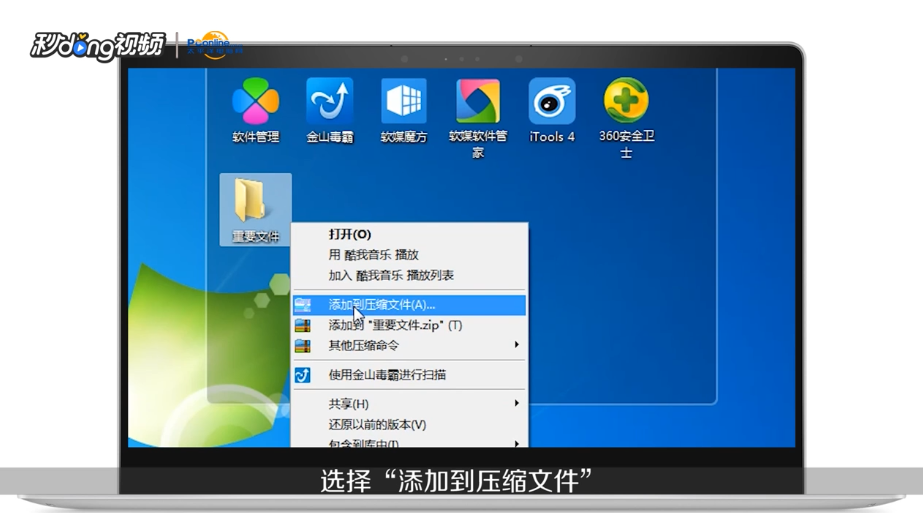Image resolution: width=923 pixels, height=513 pixels.
Task: Select the 重要文件 folder icon
Action: pyautogui.click(x=255, y=210)
